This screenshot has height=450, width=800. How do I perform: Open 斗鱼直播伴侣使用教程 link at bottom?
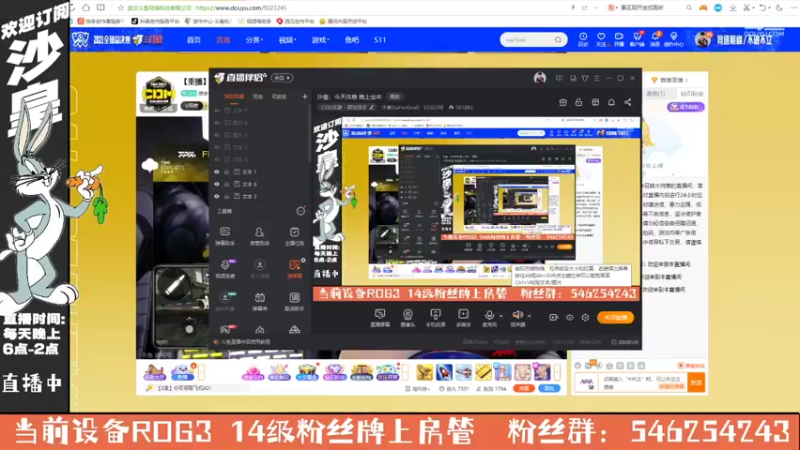[246, 342]
